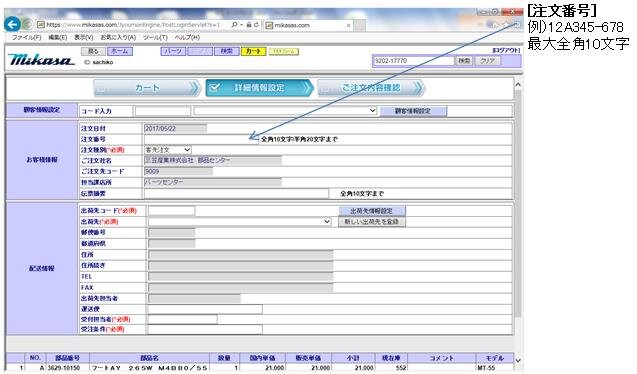This screenshot has height=374, width=637.
Task: Click the address bar search magnifier icon
Action: tap(234, 25)
